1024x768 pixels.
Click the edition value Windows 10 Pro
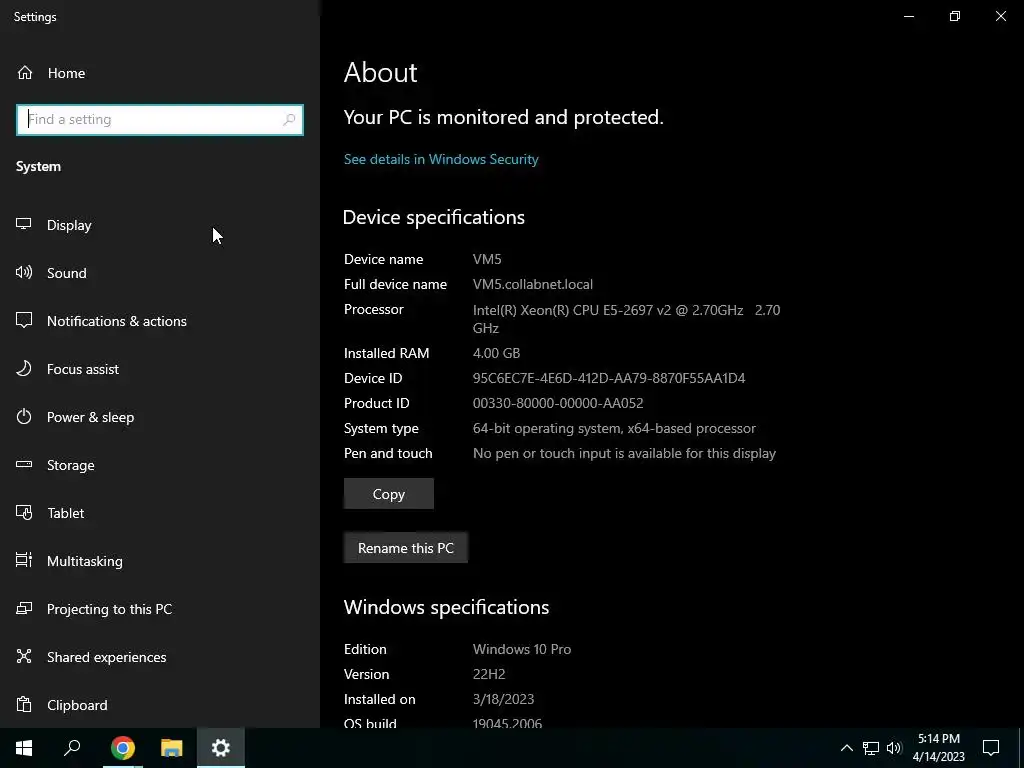click(x=522, y=649)
